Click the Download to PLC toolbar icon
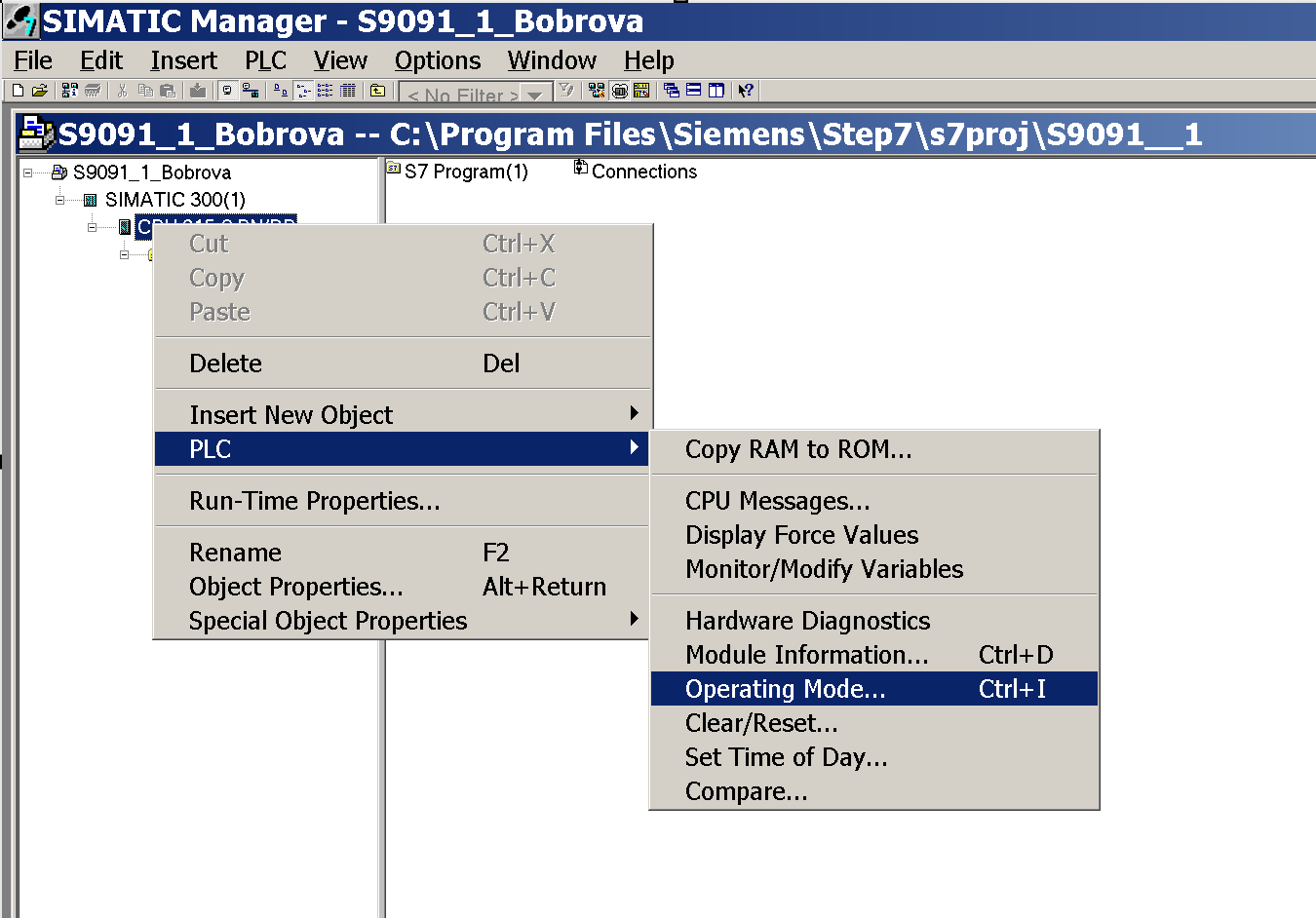 (x=198, y=91)
